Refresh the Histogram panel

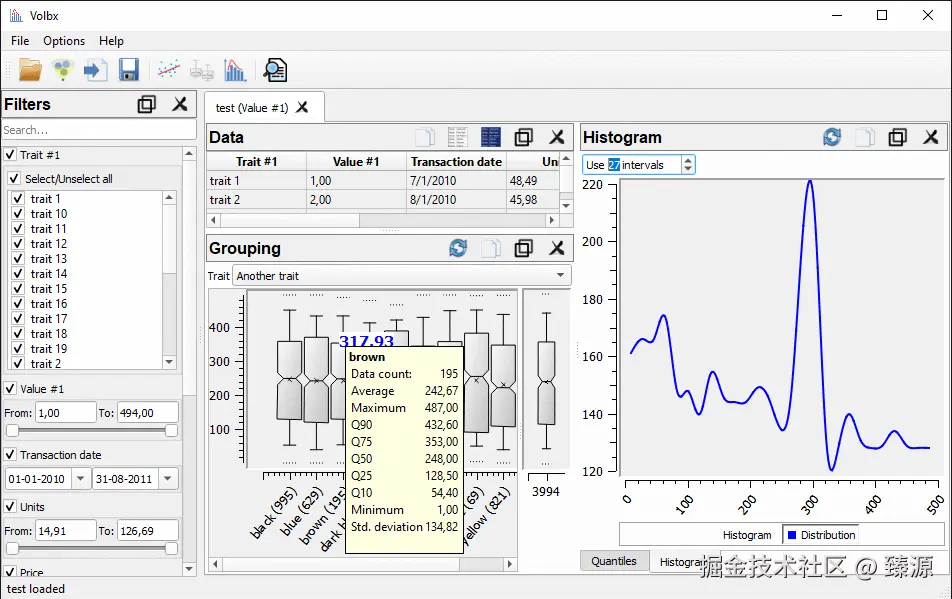tap(832, 137)
